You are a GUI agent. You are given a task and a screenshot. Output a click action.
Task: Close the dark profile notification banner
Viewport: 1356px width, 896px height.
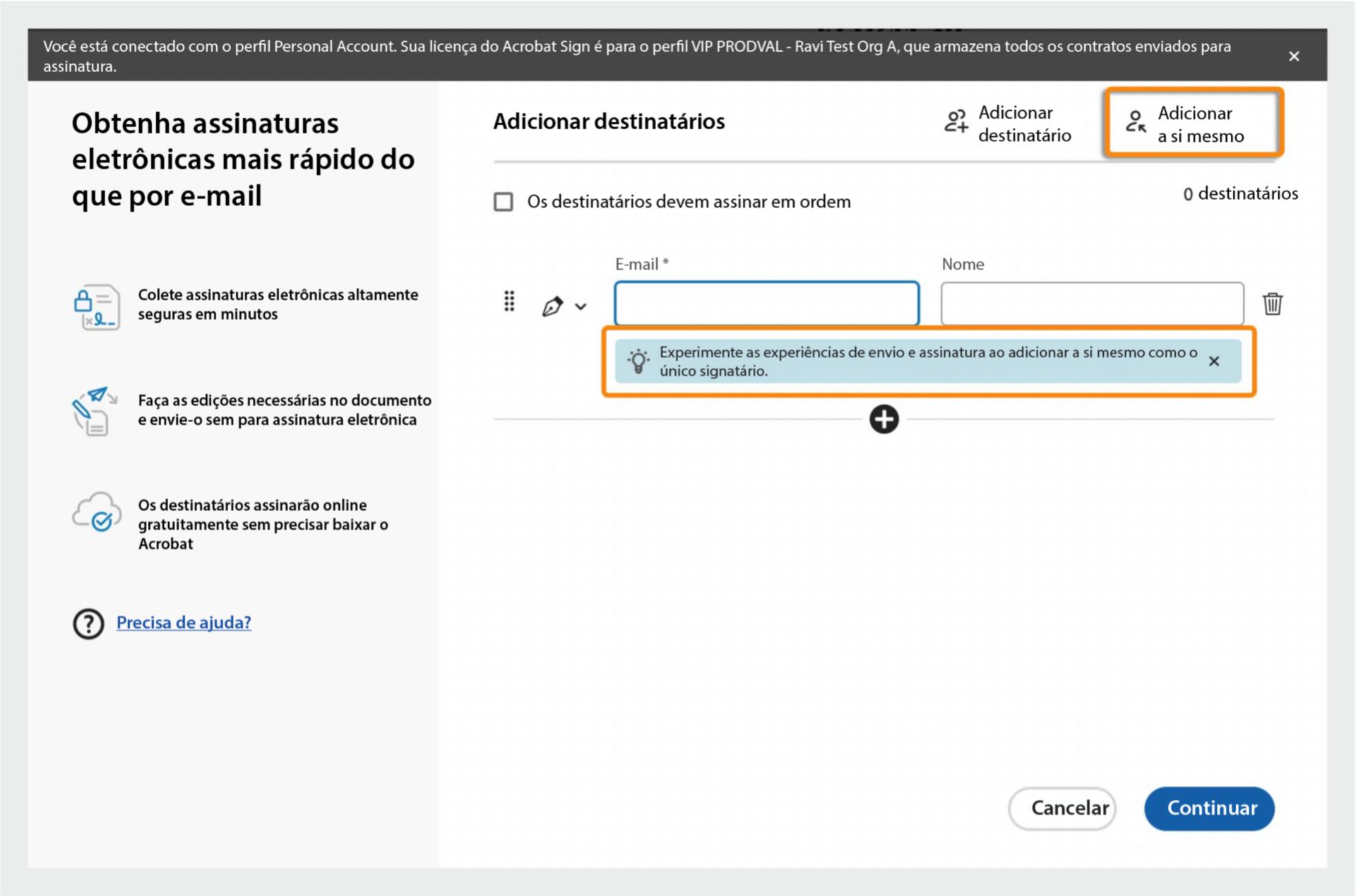tap(1294, 56)
